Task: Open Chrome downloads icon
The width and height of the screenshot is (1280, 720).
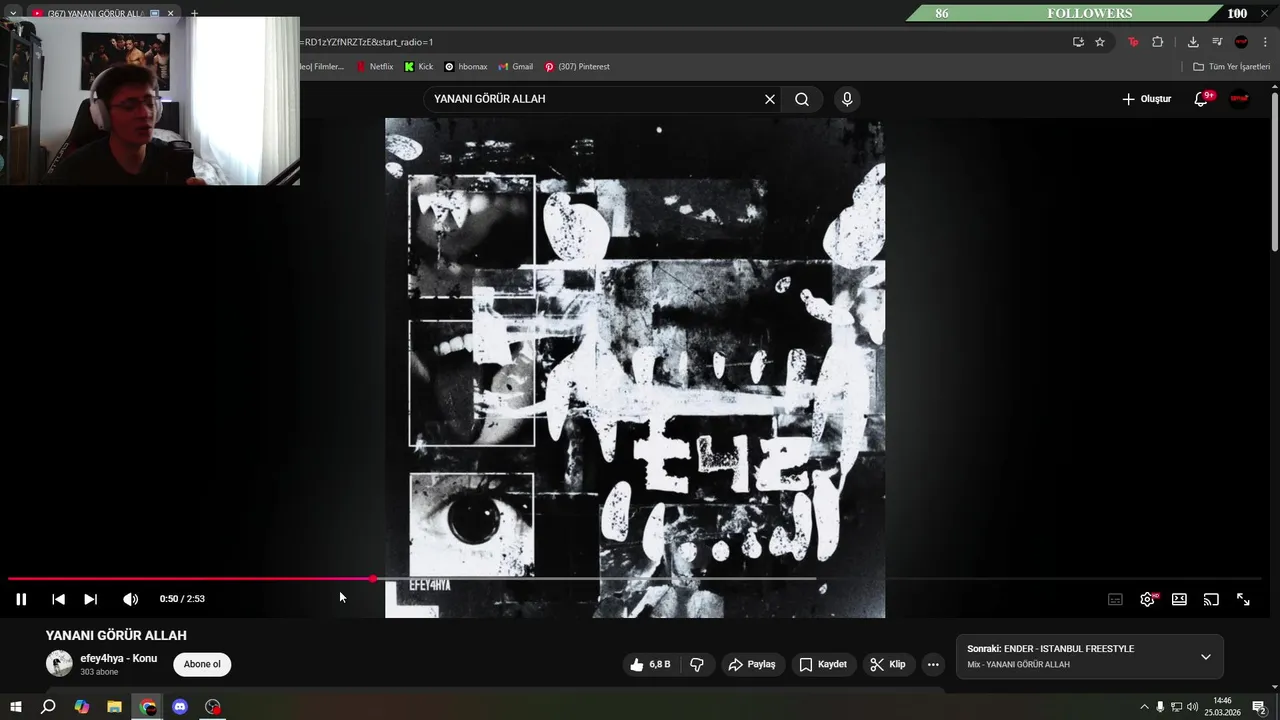Action: [1193, 42]
